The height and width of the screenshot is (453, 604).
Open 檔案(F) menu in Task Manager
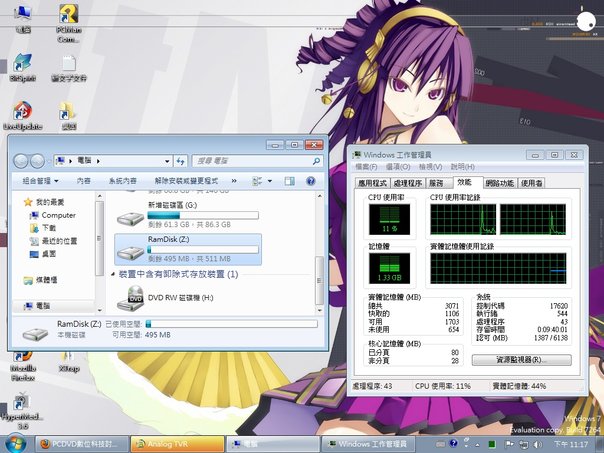(x=366, y=167)
